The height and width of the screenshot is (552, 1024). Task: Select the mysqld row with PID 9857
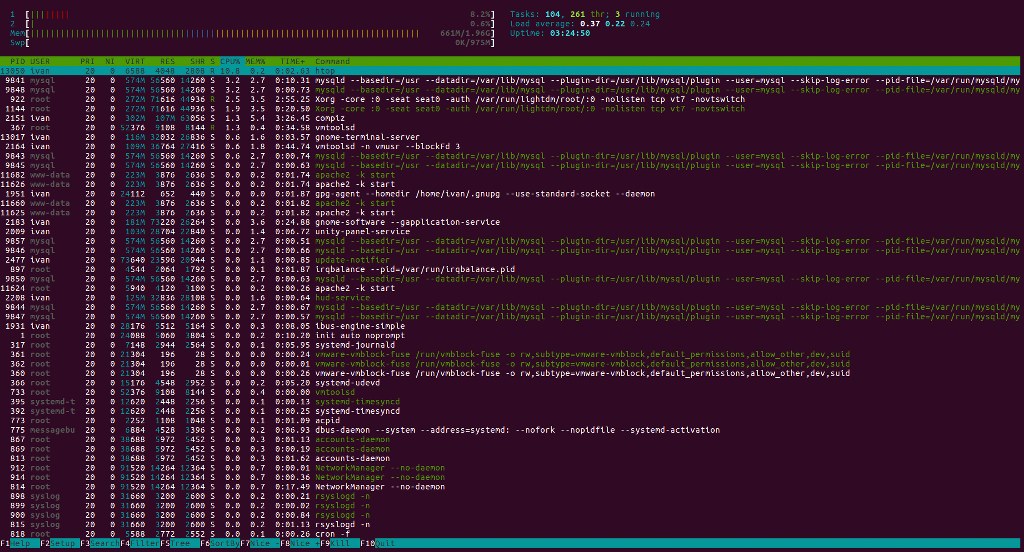click(x=512, y=241)
